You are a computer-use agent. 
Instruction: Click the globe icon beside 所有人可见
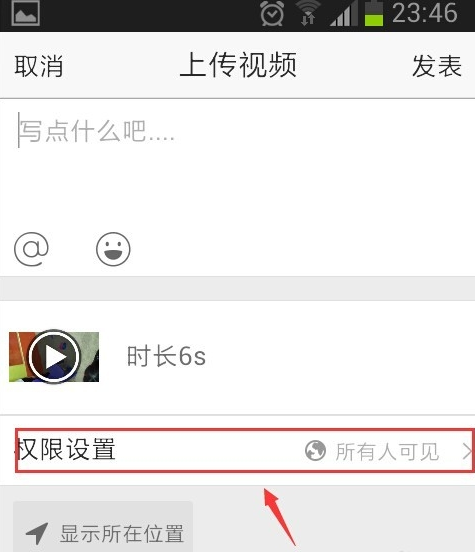(315, 451)
